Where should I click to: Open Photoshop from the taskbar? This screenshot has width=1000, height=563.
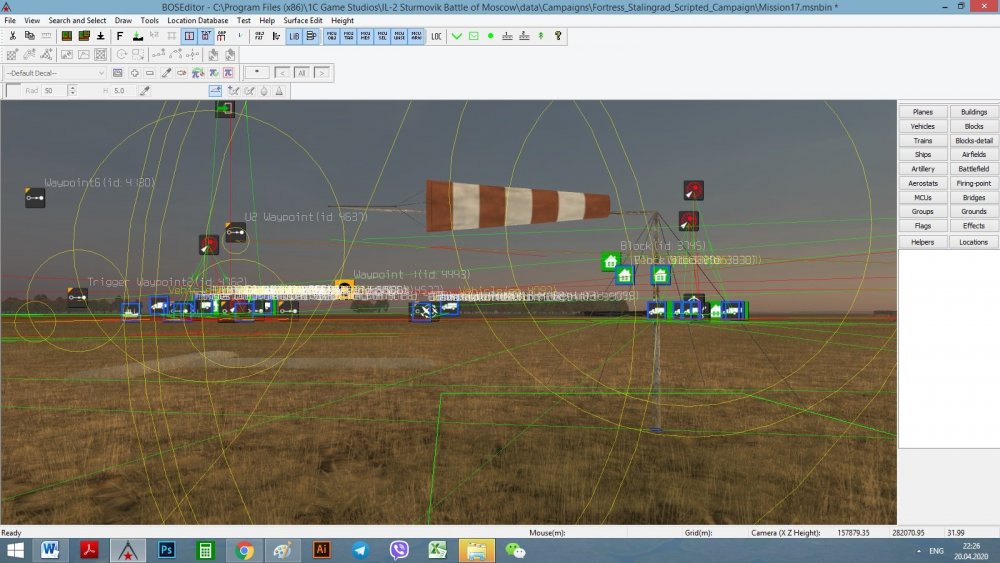166,550
